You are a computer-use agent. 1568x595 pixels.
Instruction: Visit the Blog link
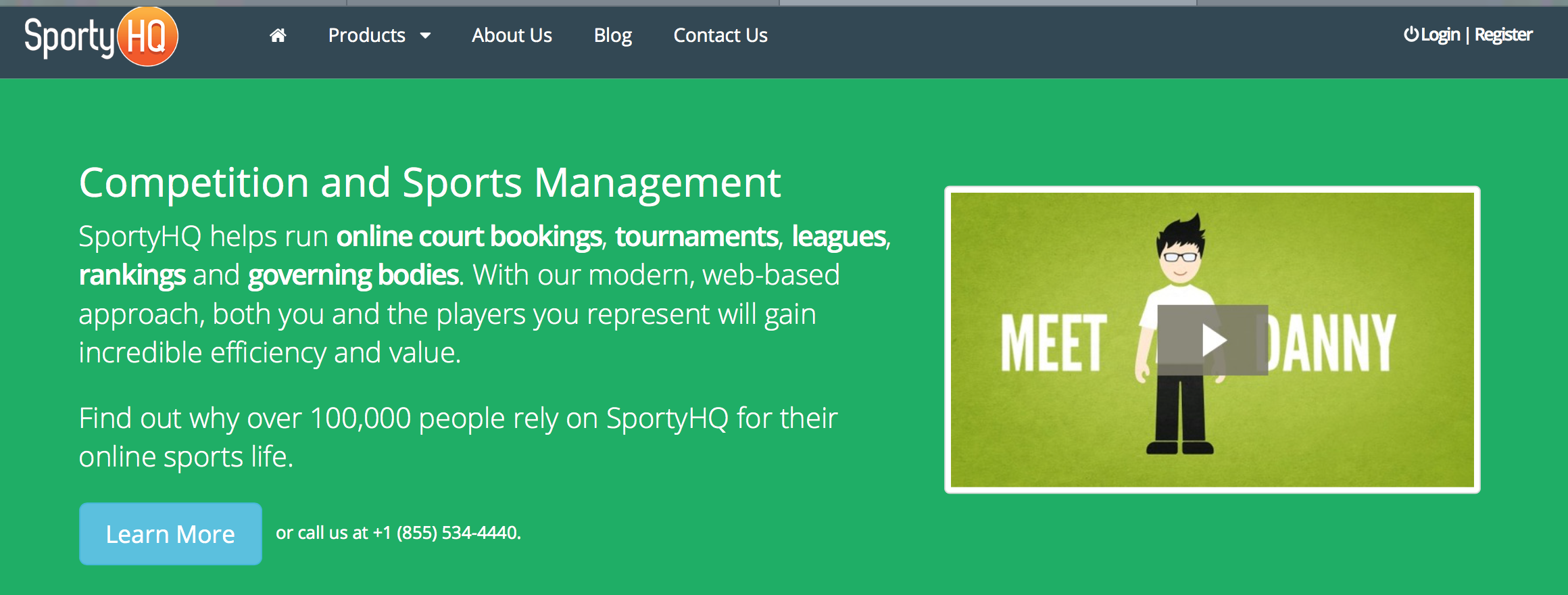[613, 35]
